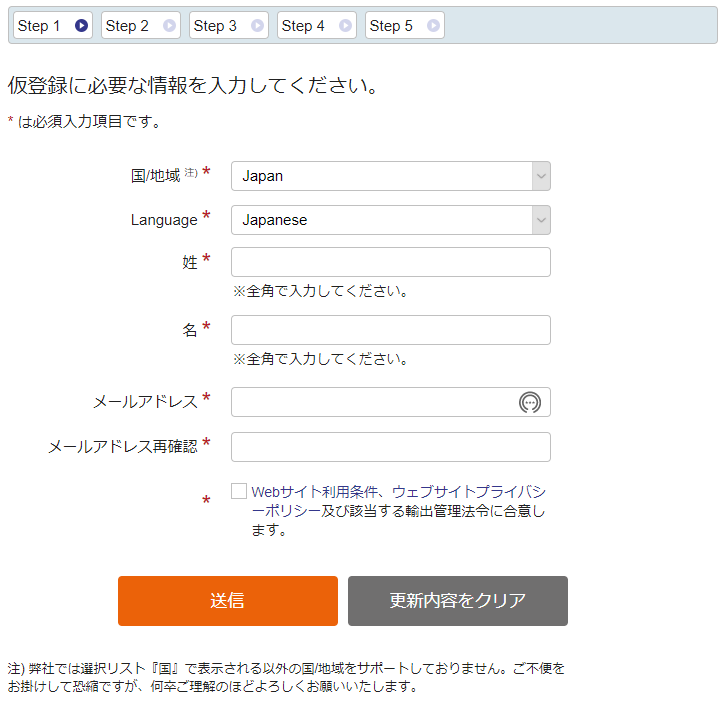Select the Step 5 tab label
726x703 pixels.
pyautogui.click(x=391, y=25)
